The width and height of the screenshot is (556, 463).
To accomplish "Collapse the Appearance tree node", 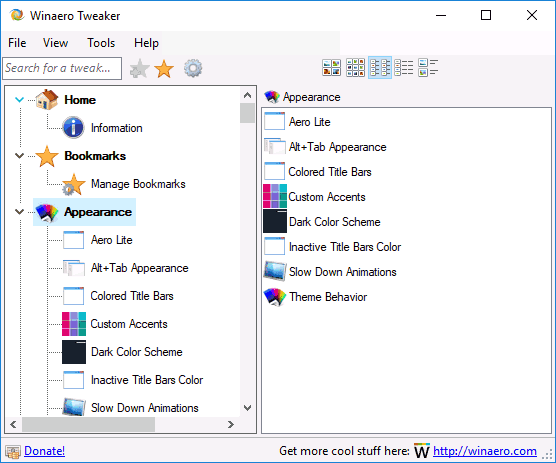I will 20,212.
